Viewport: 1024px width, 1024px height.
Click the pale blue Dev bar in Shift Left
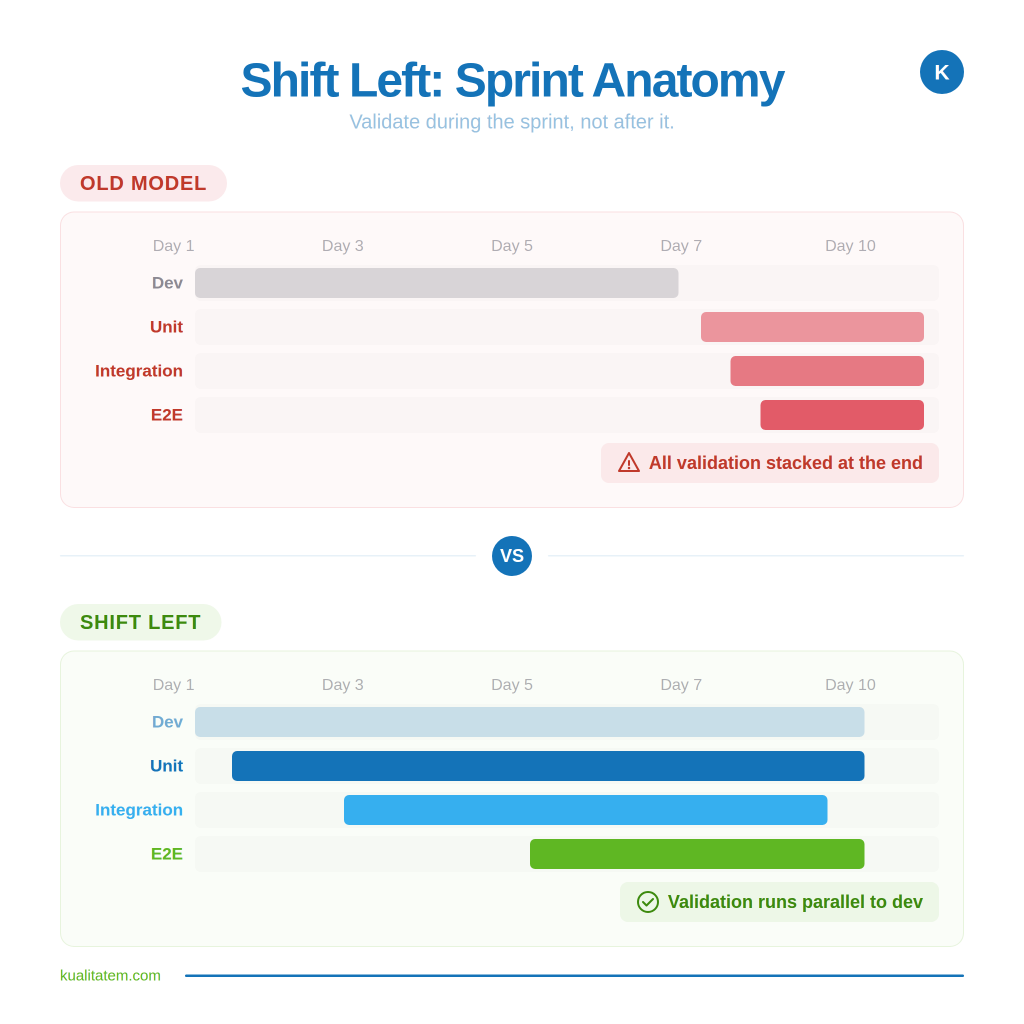click(529, 722)
